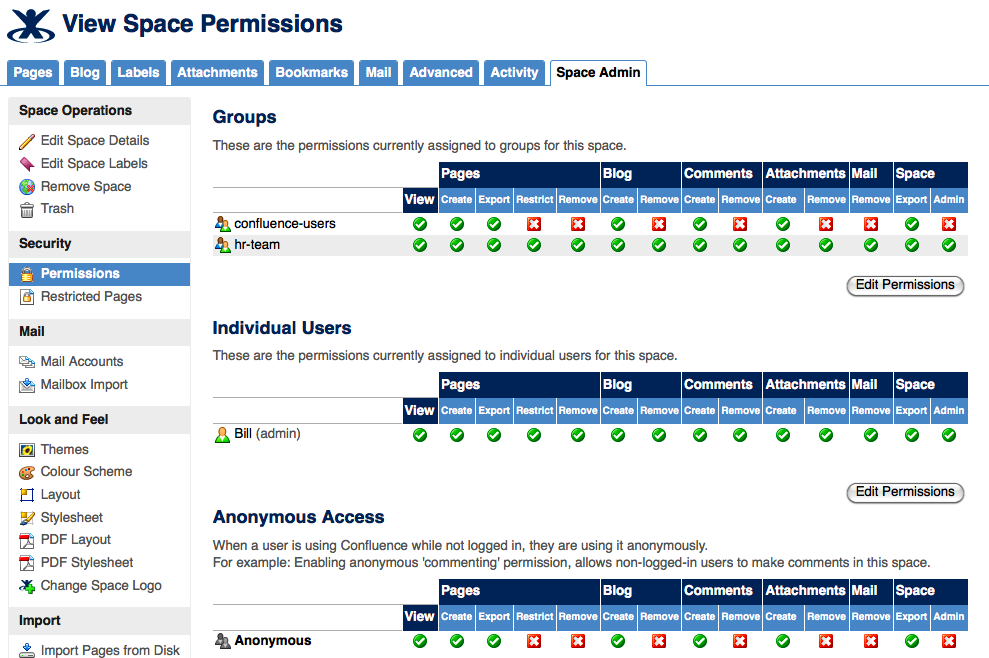Screen dimensions: 989x658
Task: Open the PDF Stylesheet link
Action: 87,563
